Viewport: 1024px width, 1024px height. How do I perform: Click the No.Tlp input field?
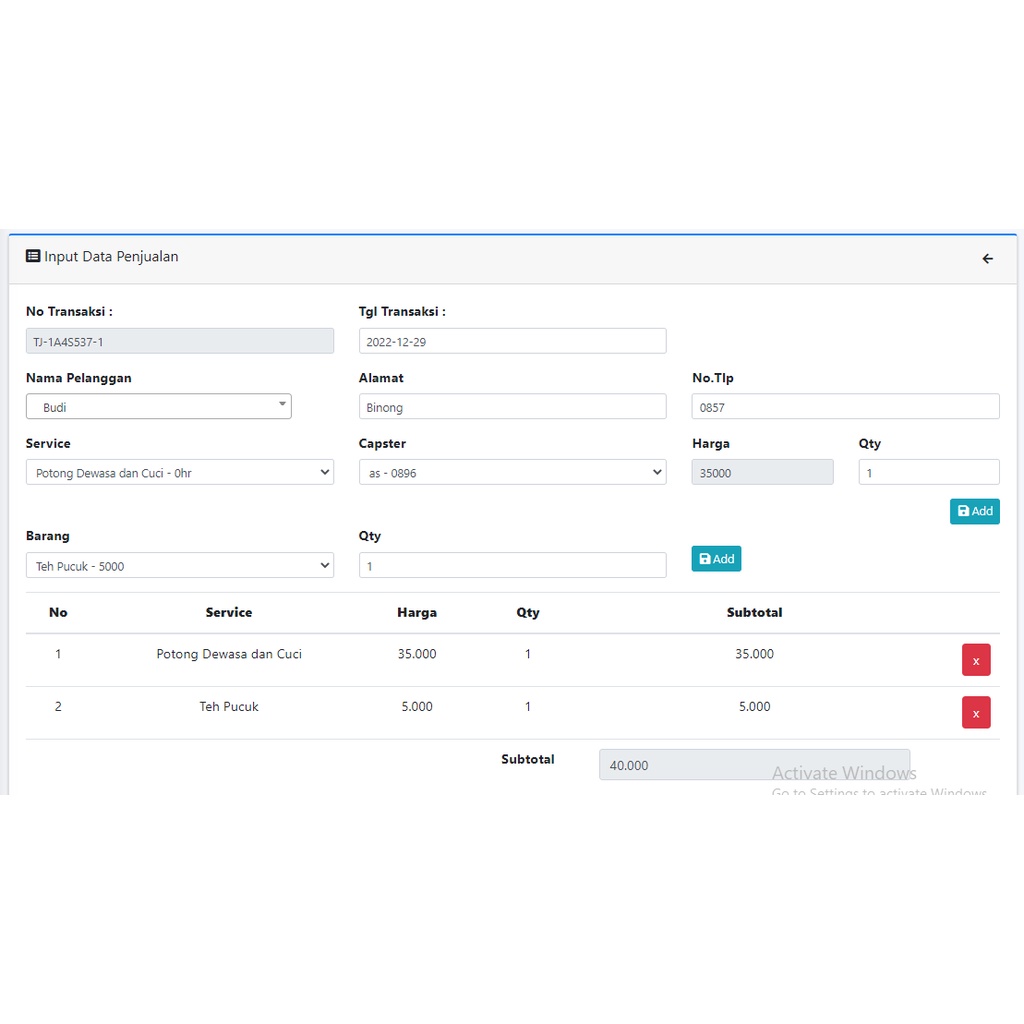(845, 407)
